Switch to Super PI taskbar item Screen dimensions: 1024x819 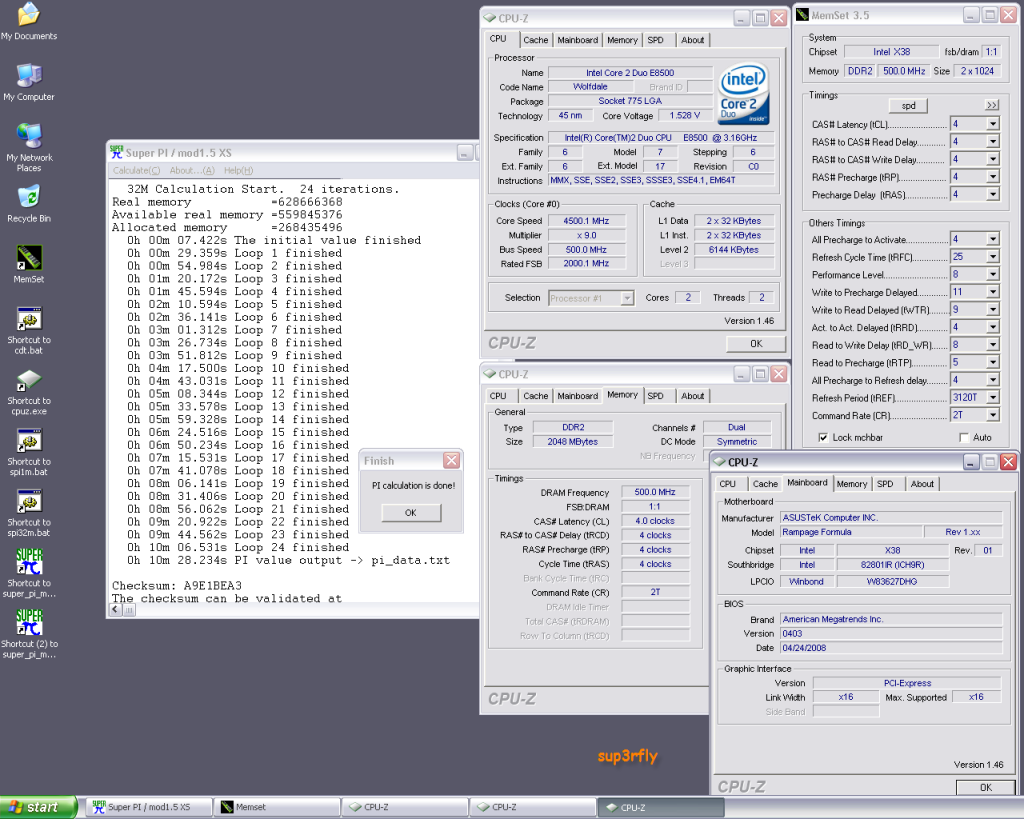pyautogui.click(x=149, y=807)
